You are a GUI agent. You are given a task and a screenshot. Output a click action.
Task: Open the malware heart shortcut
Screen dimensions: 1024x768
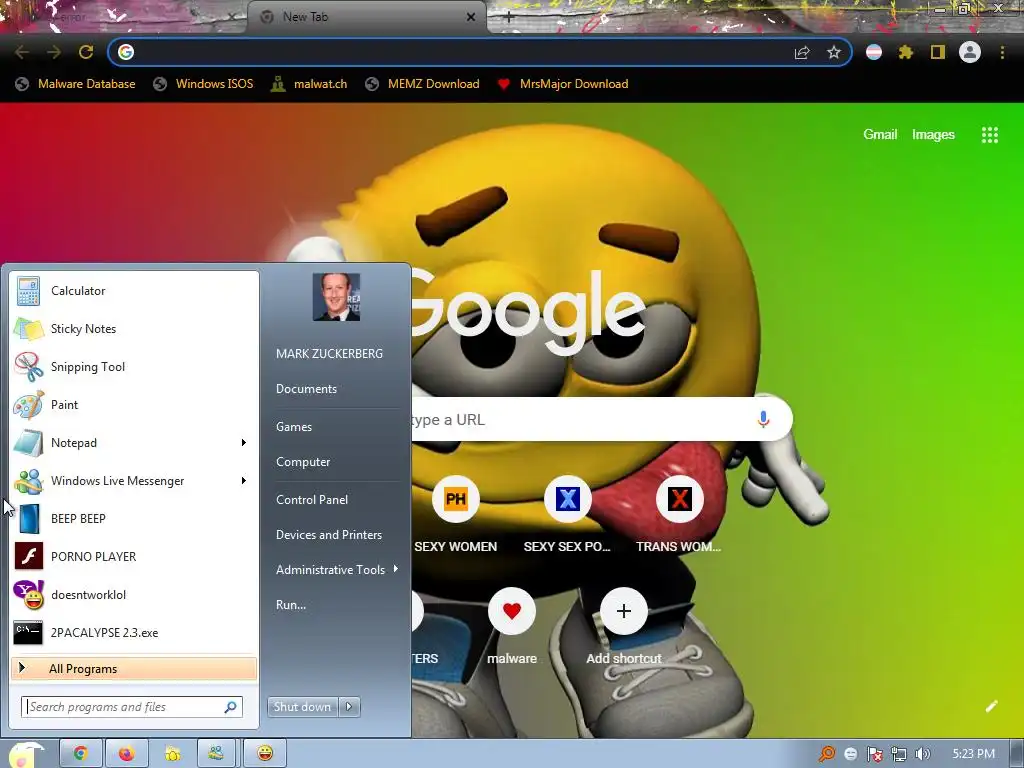(x=511, y=611)
